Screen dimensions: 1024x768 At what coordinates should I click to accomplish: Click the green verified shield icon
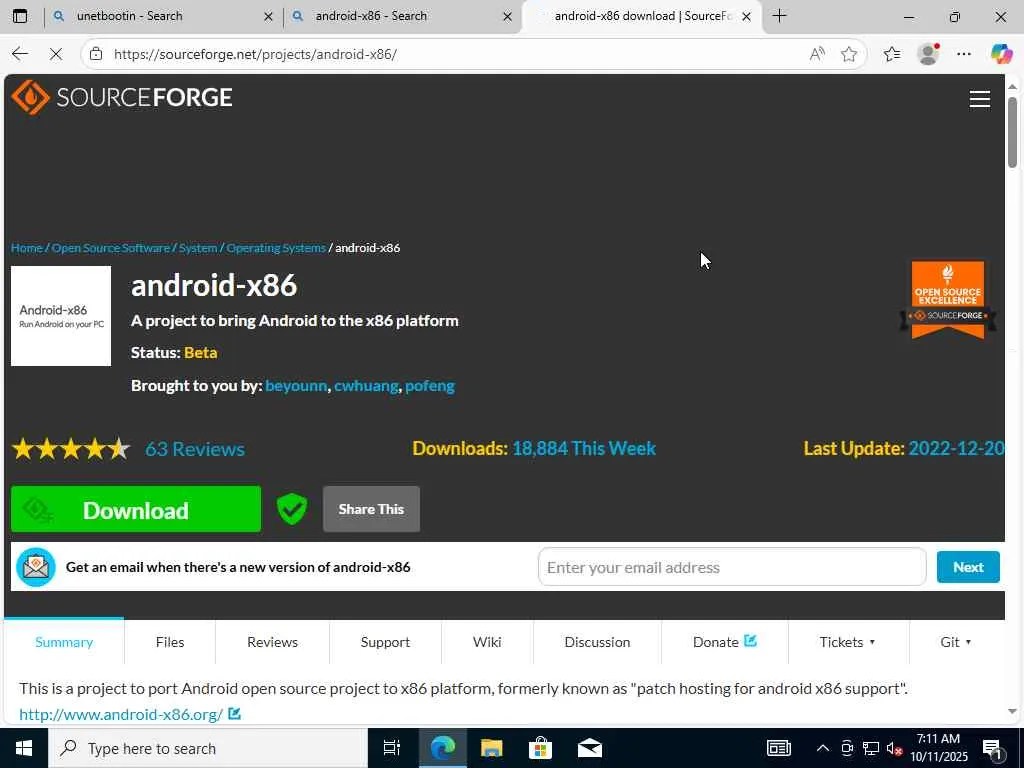click(x=291, y=509)
